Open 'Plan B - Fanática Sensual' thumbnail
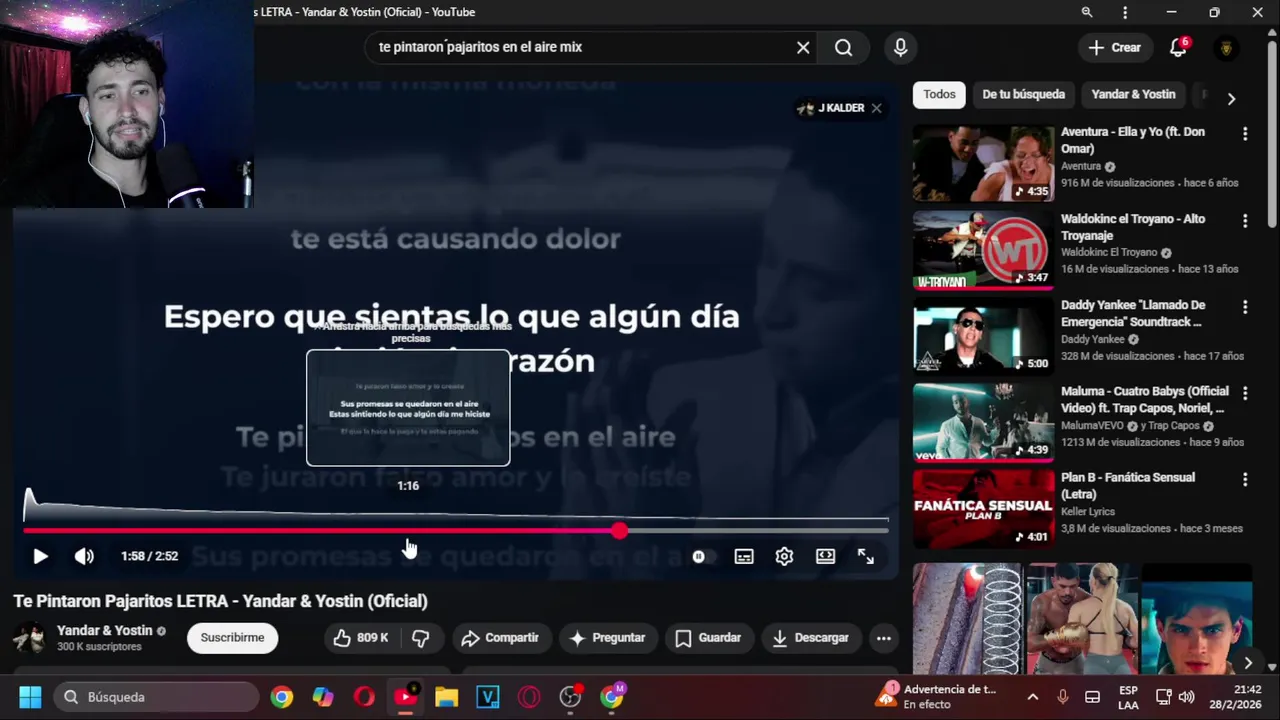 (984, 509)
